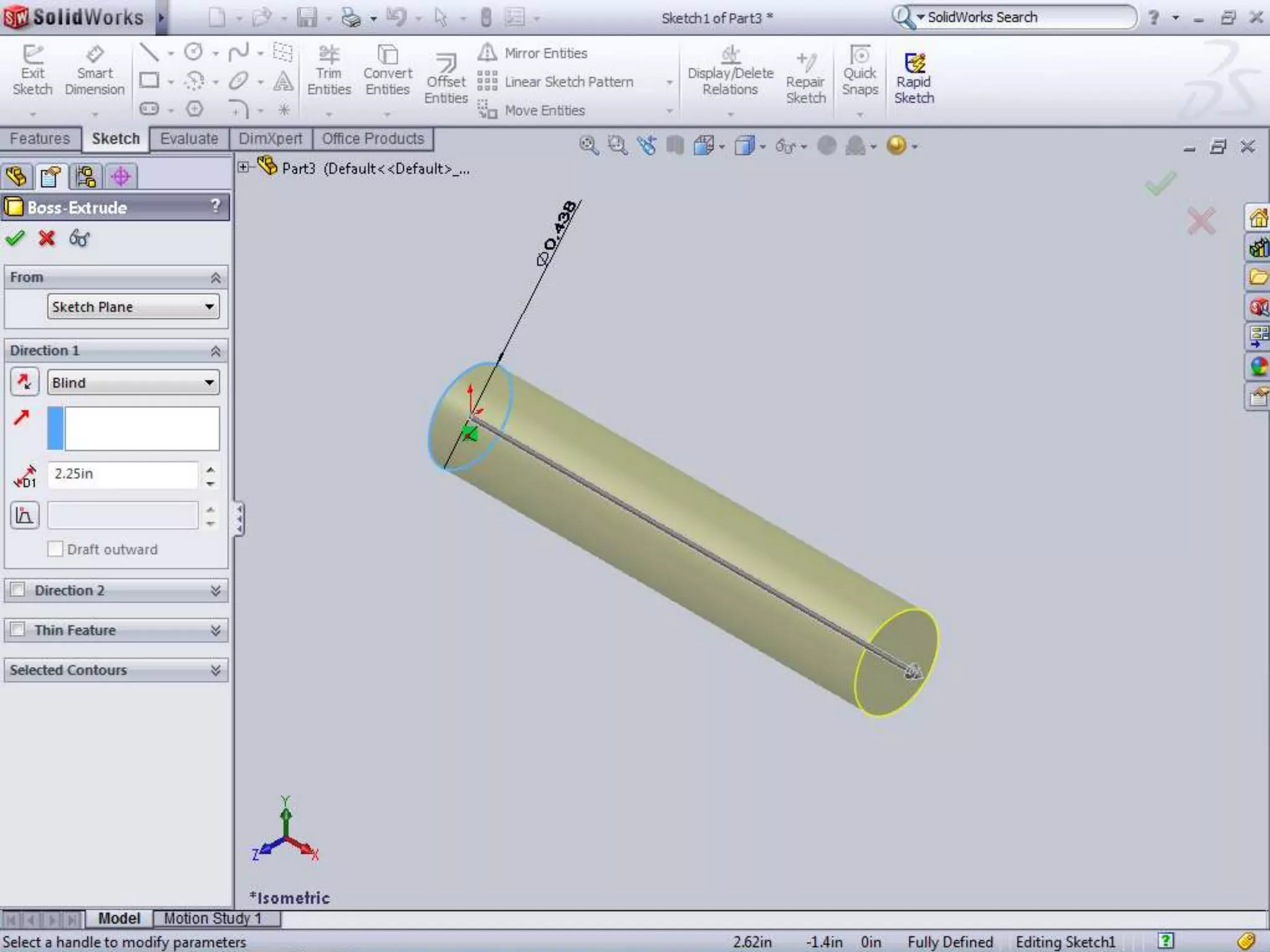Enable the Thin Feature checkbox
The height and width of the screenshot is (952, 1270).
(18, 629)
